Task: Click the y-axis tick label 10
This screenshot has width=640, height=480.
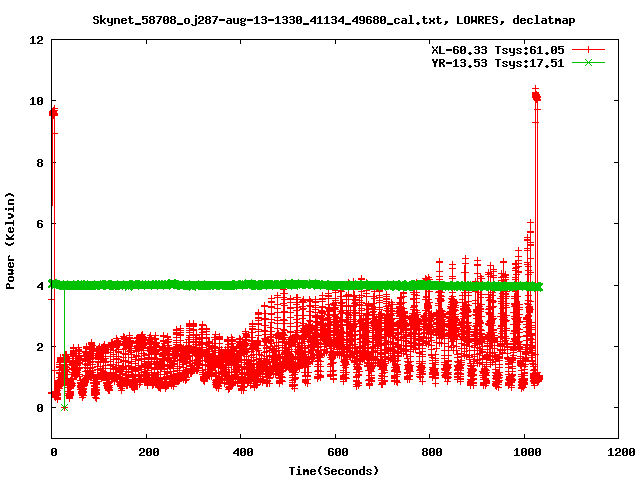Action: [x=36, y=101]
